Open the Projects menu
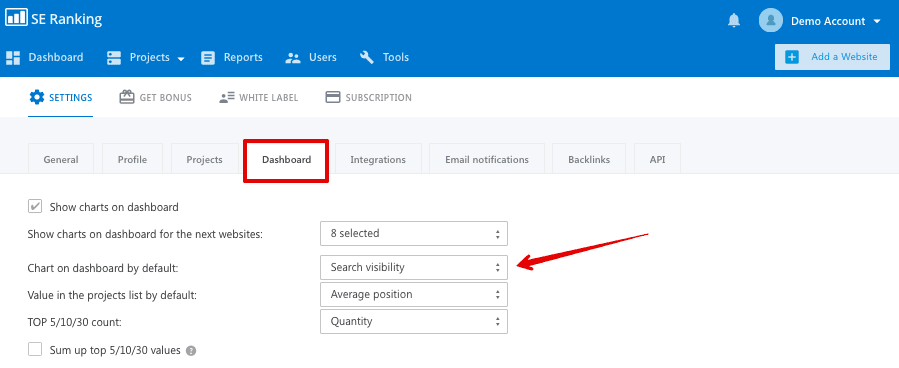Image resolution: width=899 pixels, height=368 pixels. coord(146,57)
